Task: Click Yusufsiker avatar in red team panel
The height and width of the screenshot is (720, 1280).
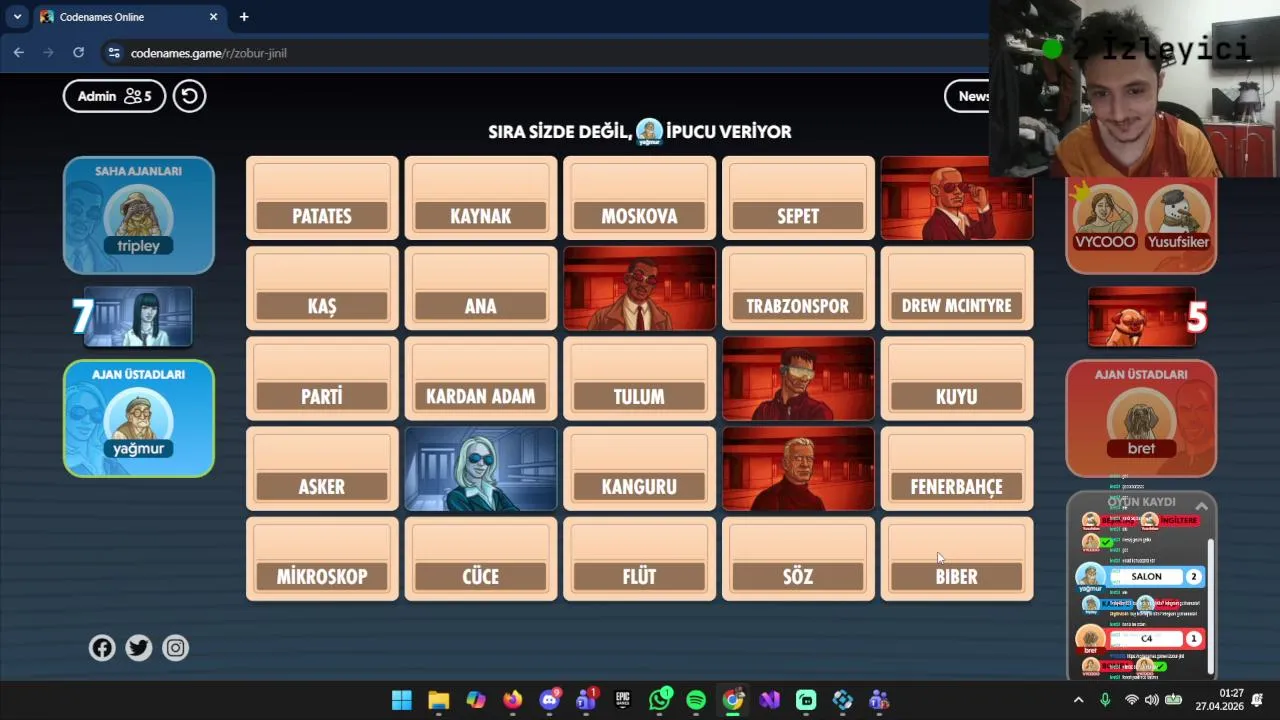Action: [1177, 212]
